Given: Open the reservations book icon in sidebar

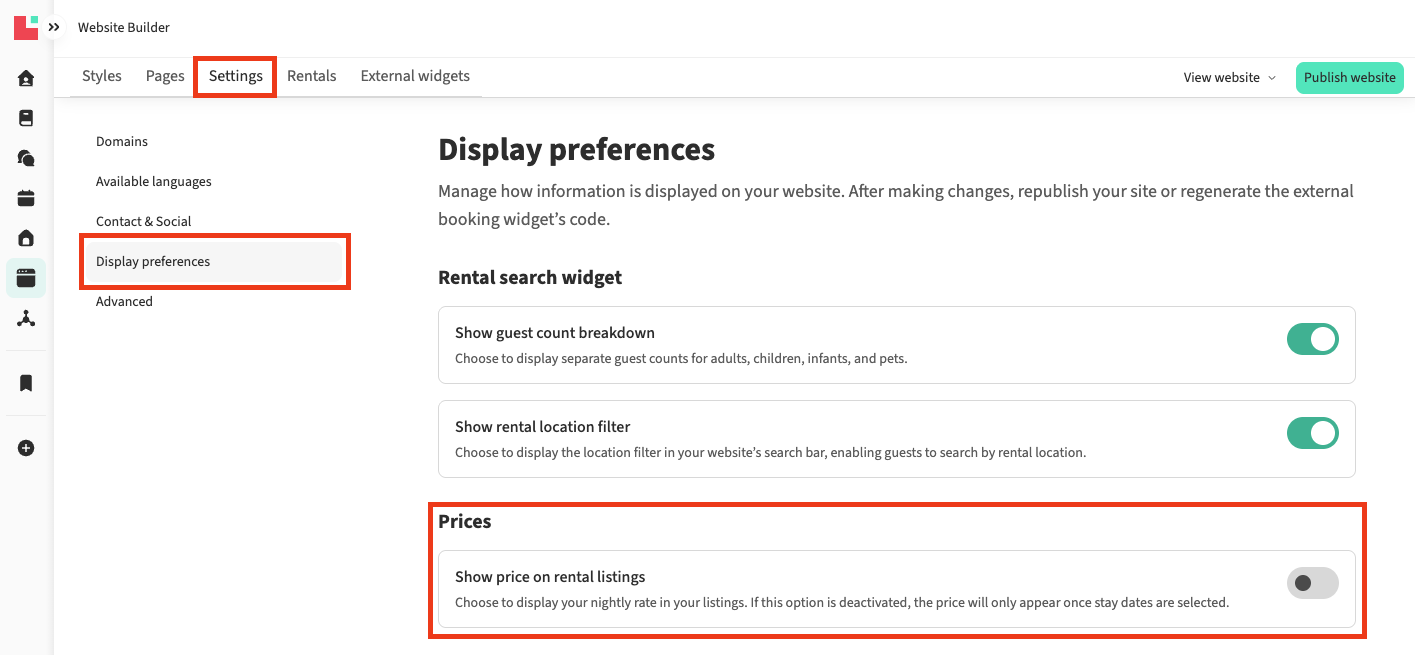Looking at the screenshot, I should (x=26, y=118).
